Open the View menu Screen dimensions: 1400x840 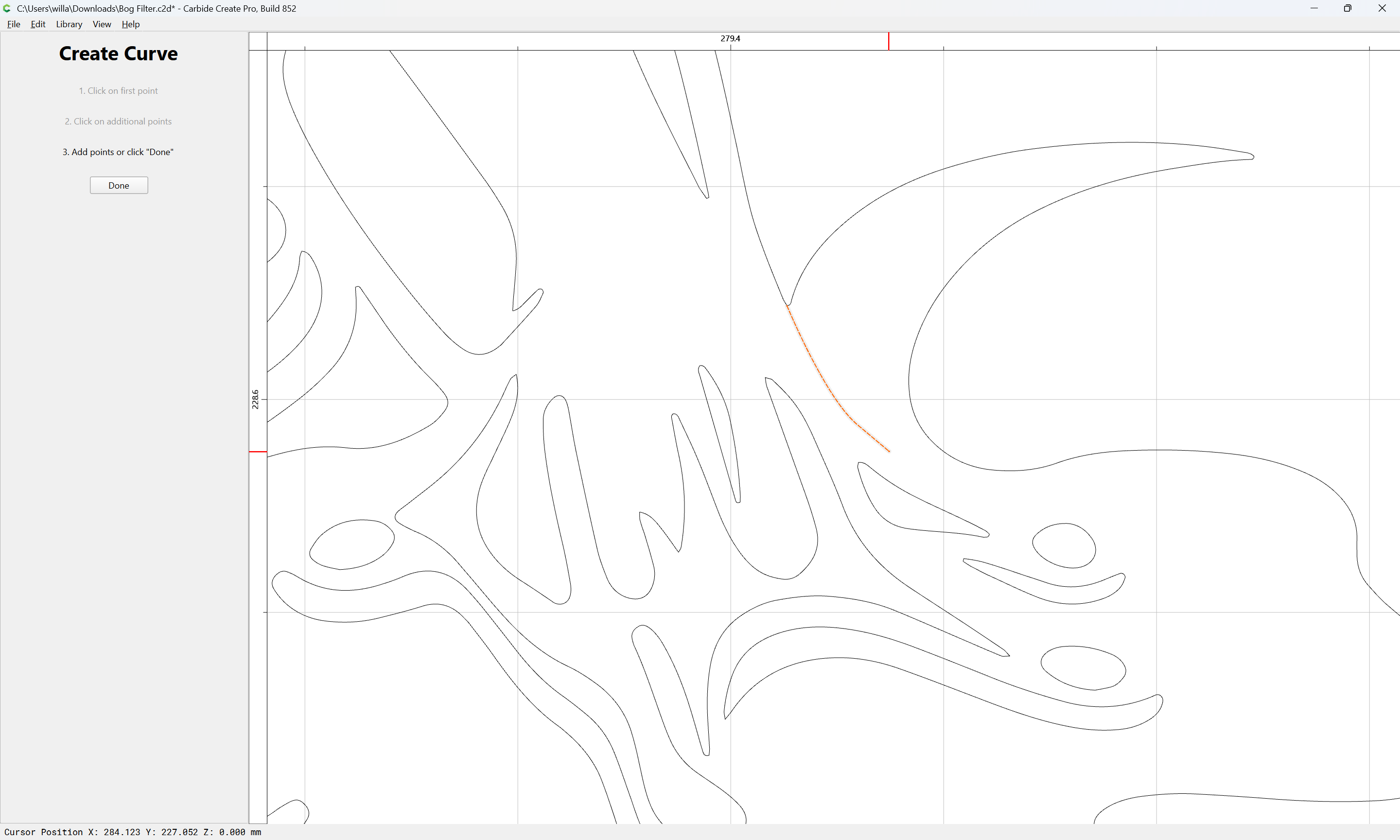coord(102,24)
